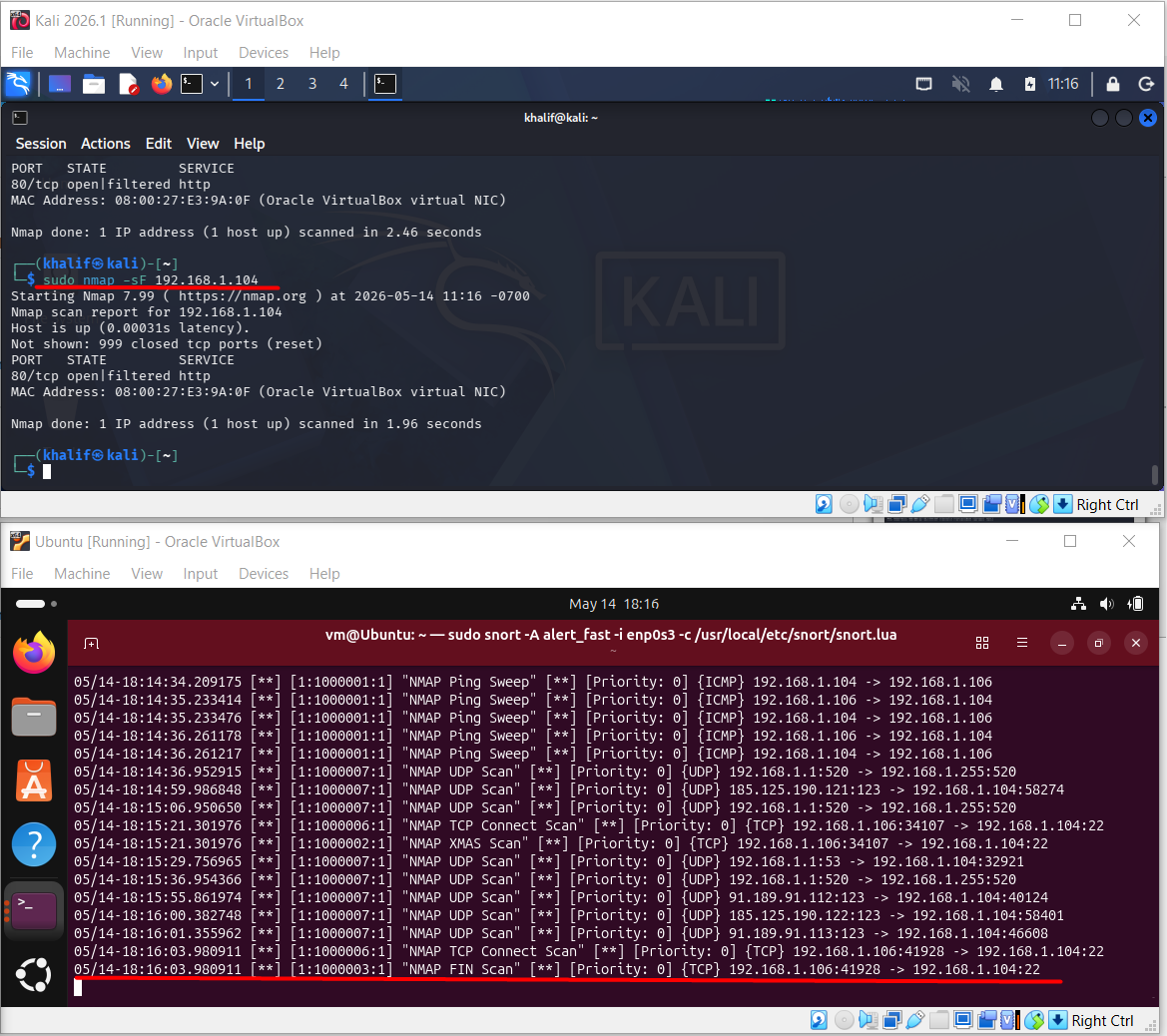Open hamburger menu in Ubuntu terminal header
1167x1036 pixels.
[1022, 643]
